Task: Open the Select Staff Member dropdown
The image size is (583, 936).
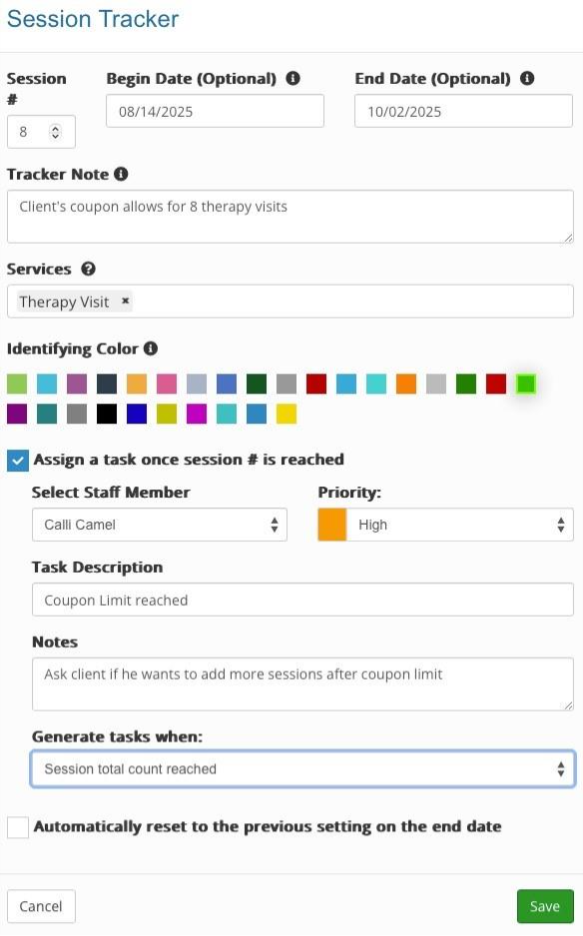Action: [160, 524]
